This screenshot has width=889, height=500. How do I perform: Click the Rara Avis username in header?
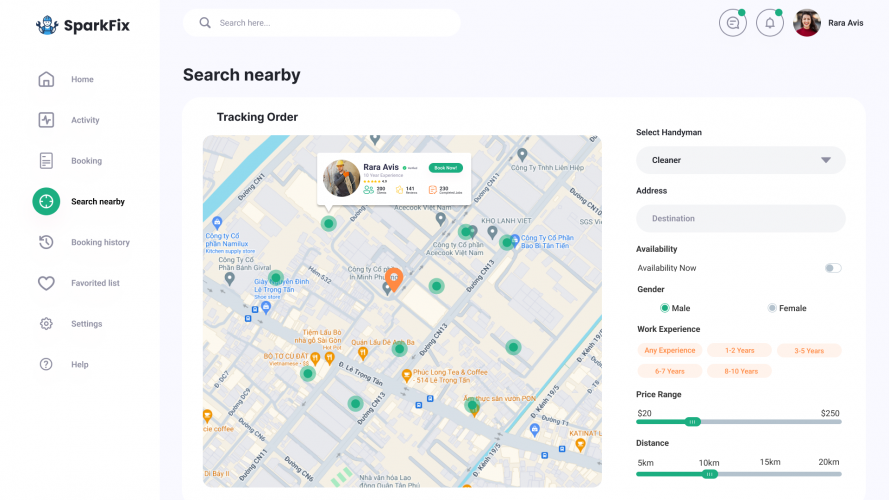pyautogui.click(x=845, y=23)
